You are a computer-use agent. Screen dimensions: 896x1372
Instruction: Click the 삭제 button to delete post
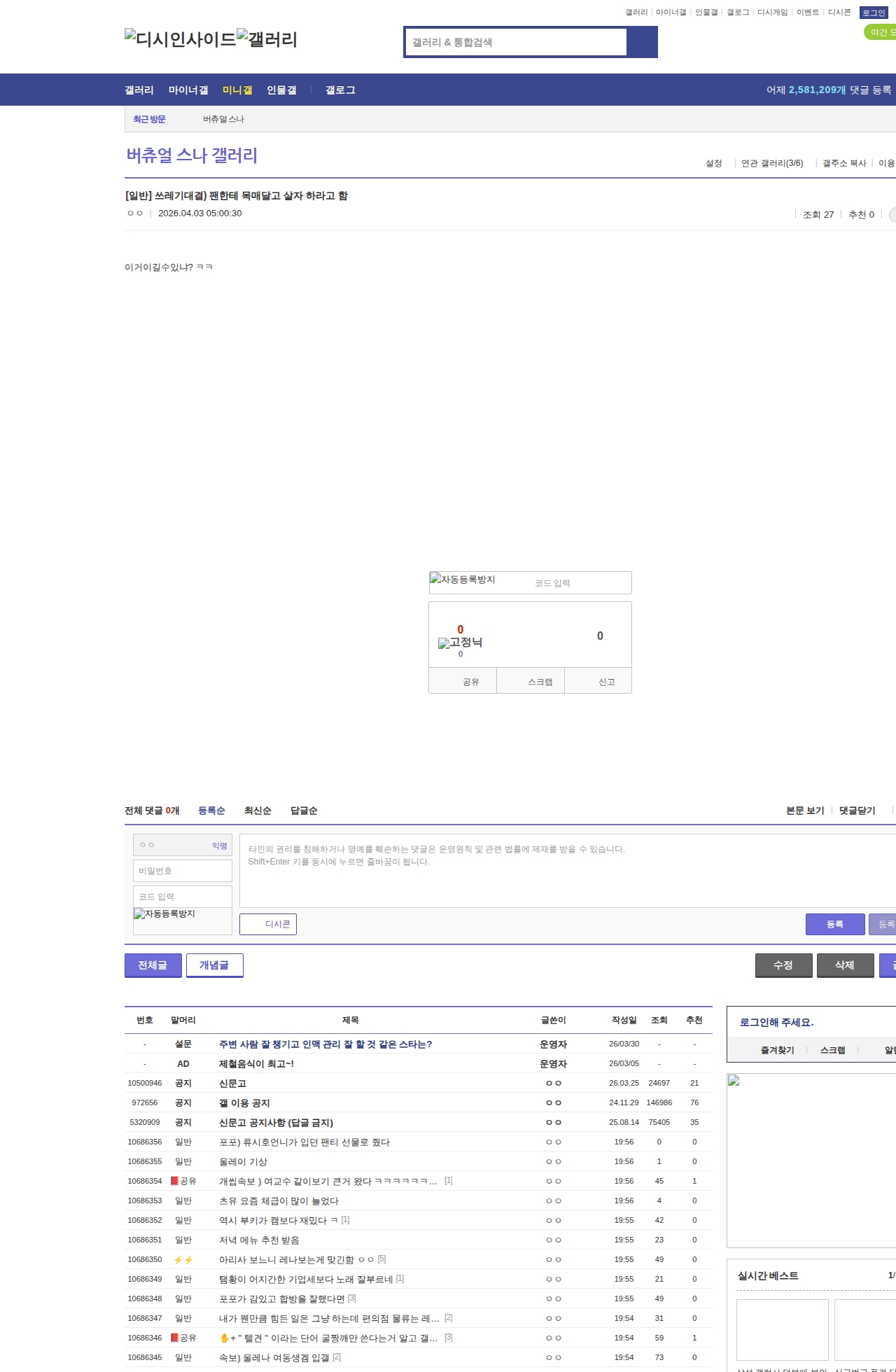coord(845,965)
